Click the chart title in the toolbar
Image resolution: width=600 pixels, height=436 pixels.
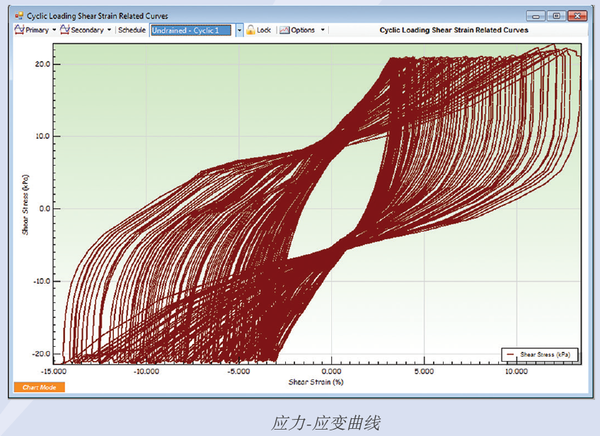[454, 30]
